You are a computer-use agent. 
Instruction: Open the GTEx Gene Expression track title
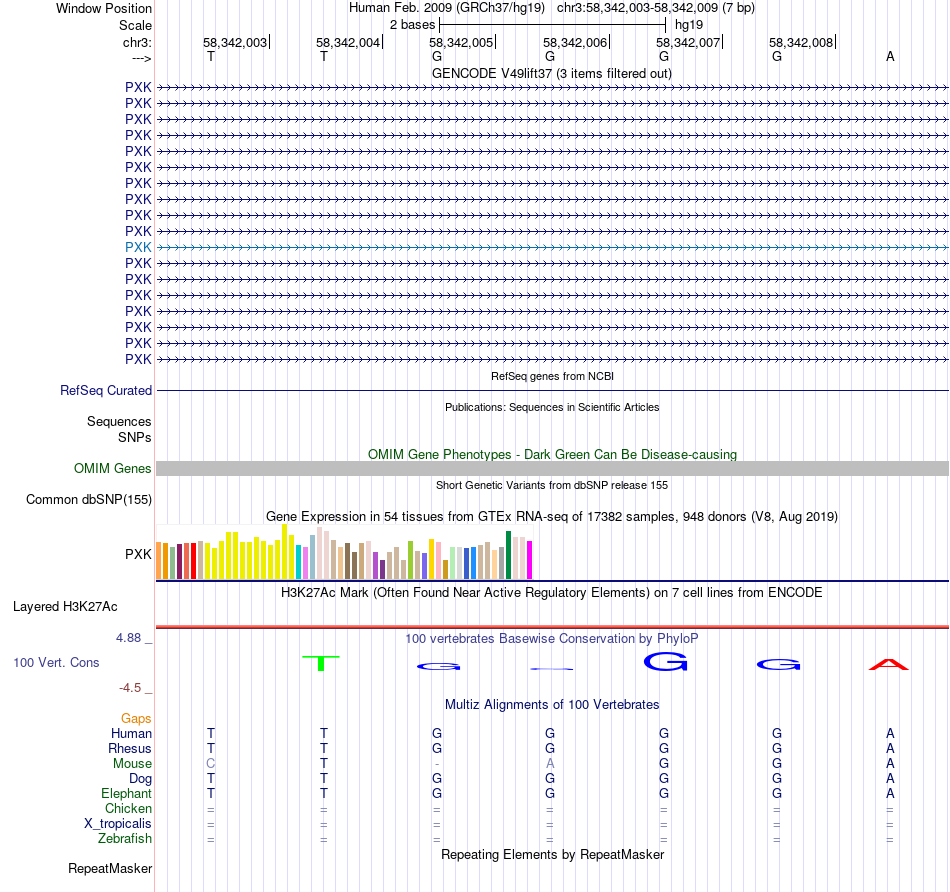(x=552, y=517)
